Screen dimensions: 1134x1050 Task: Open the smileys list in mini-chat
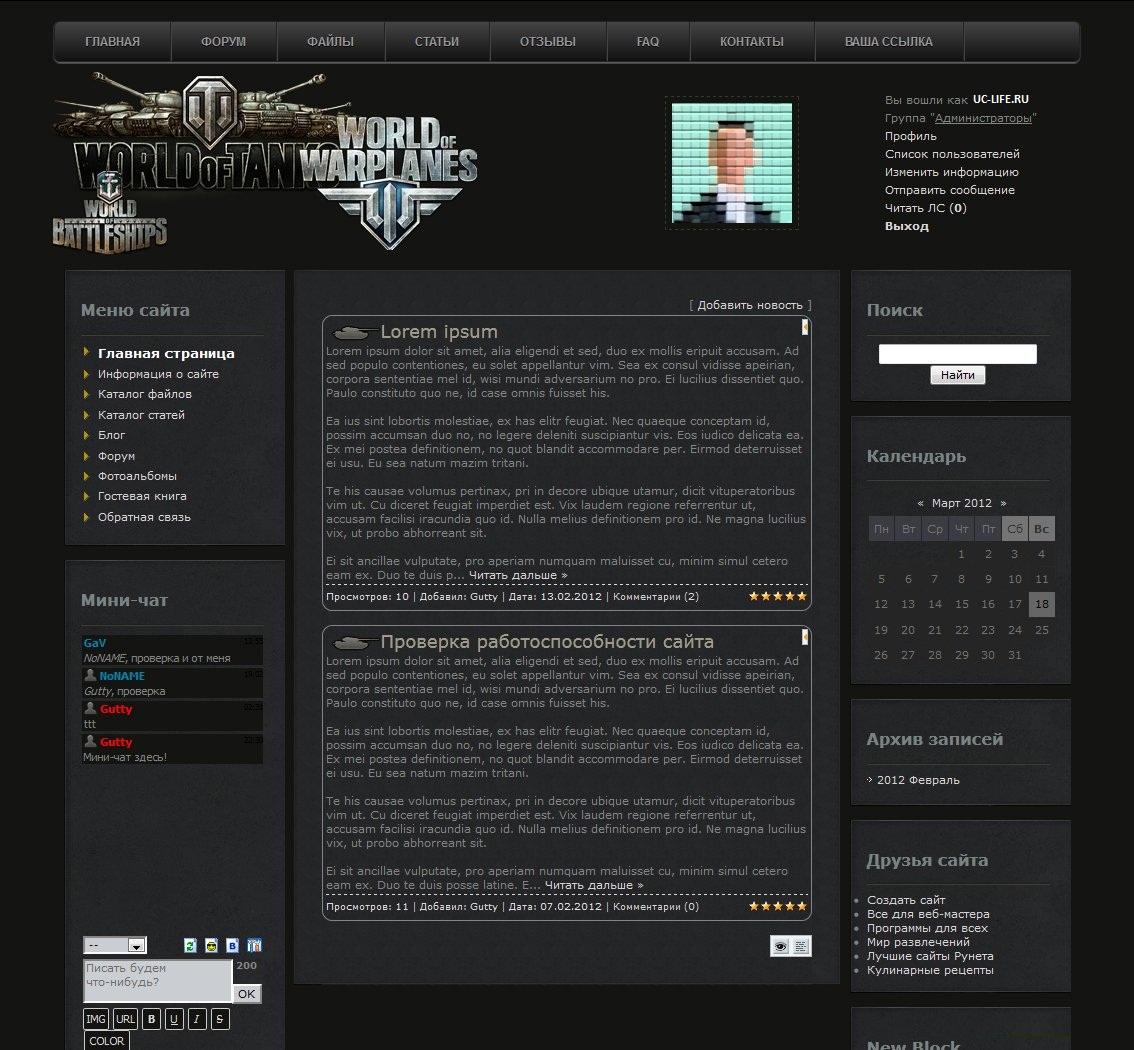(211, 945)
